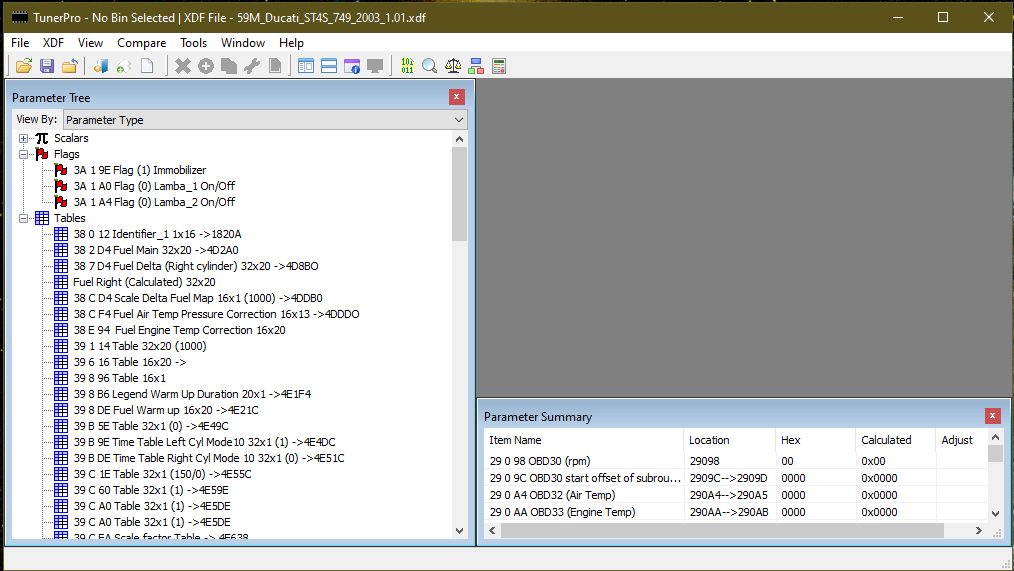
Task: Select the Immobilizer flag item
Action: click(140, 170)
